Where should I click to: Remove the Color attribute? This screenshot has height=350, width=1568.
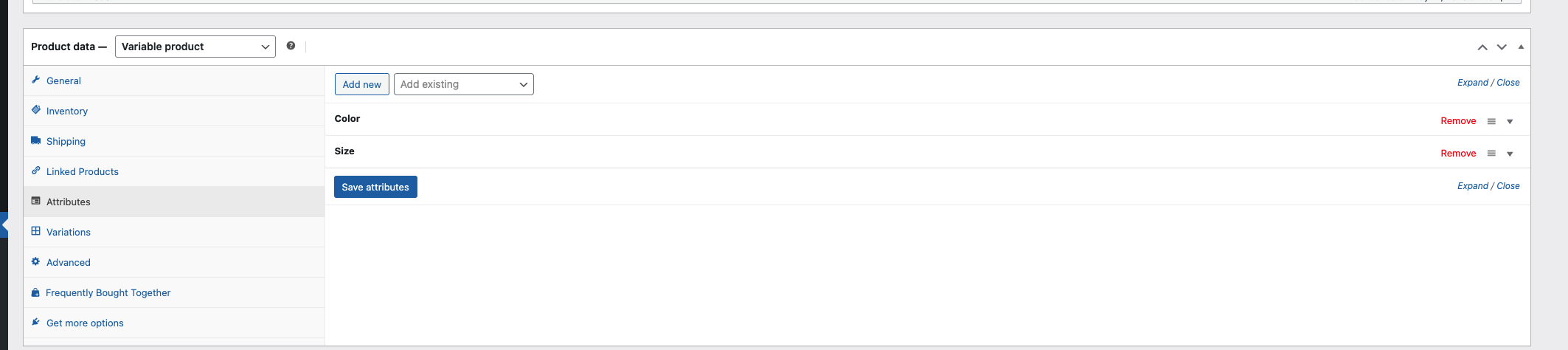click(x=1458, y=121)
